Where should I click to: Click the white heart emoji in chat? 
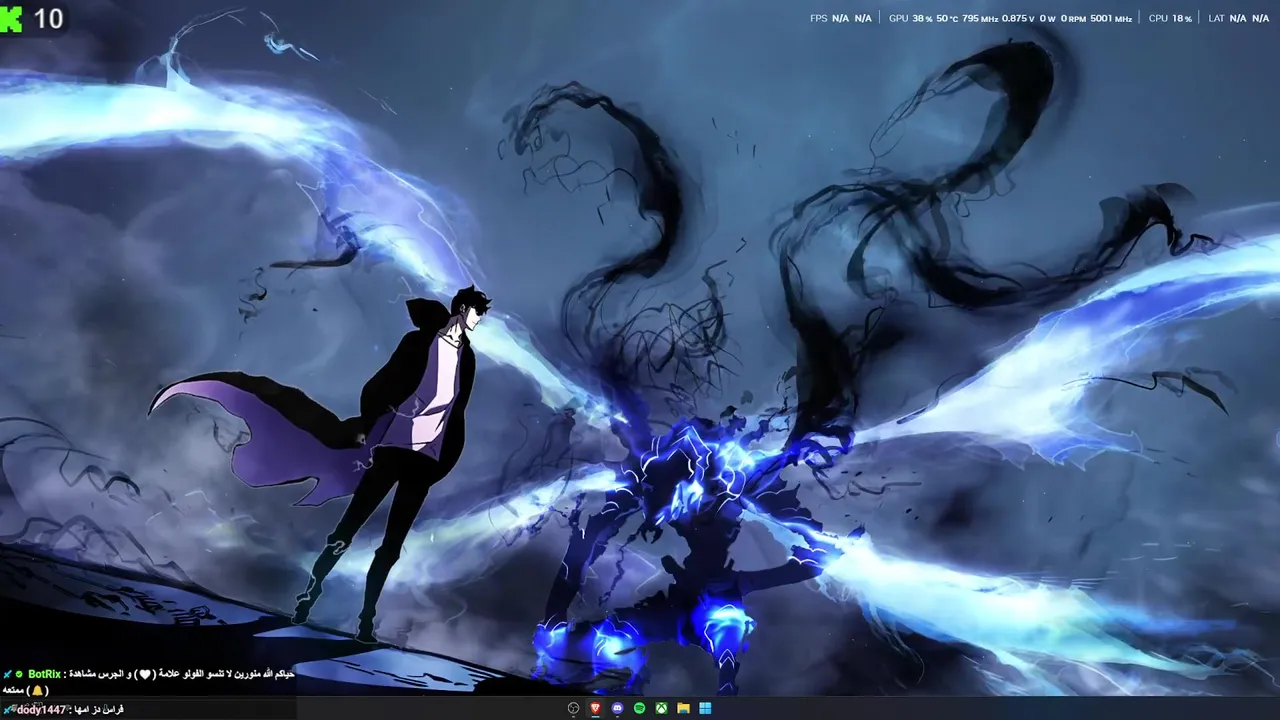146,674
